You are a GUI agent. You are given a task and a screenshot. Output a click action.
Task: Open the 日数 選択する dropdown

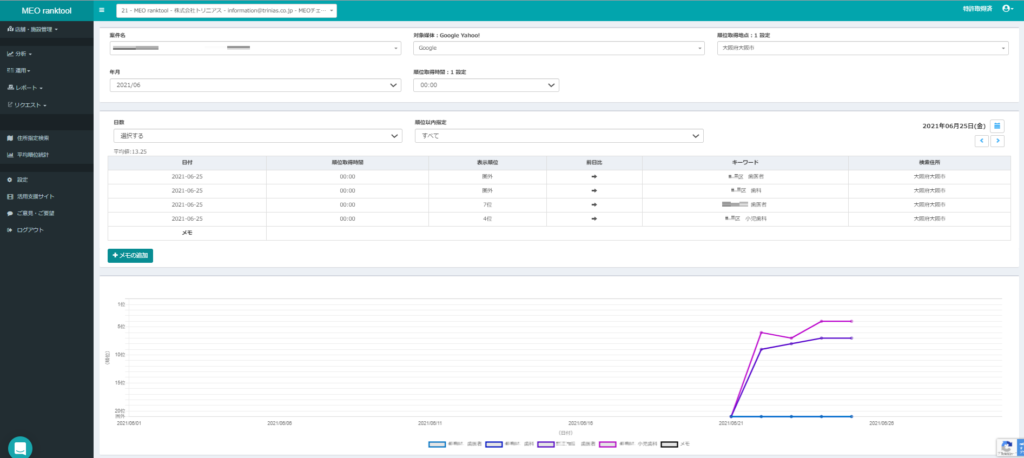click(257, 136)
